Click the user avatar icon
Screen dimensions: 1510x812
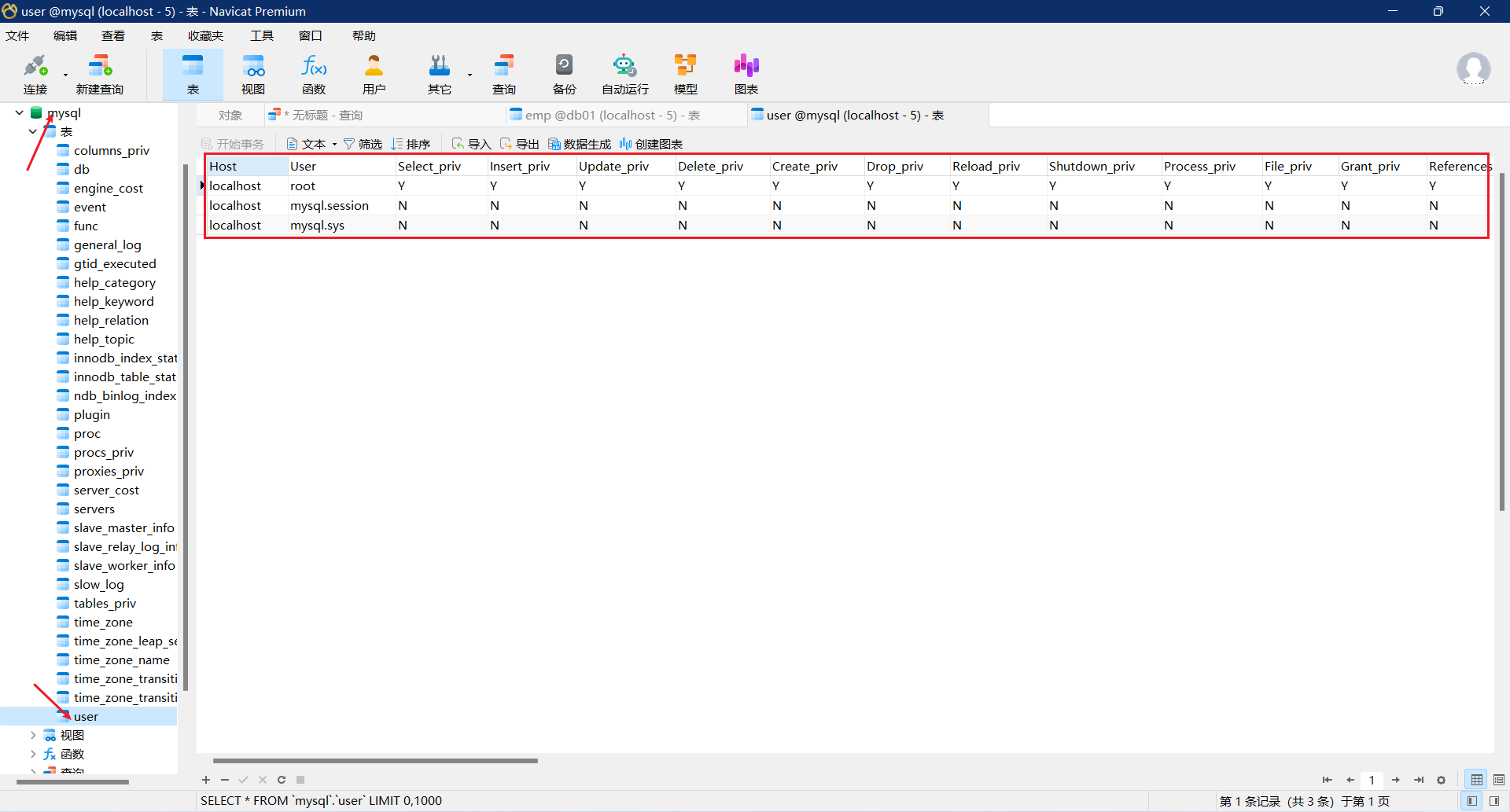click(1473, 69)
